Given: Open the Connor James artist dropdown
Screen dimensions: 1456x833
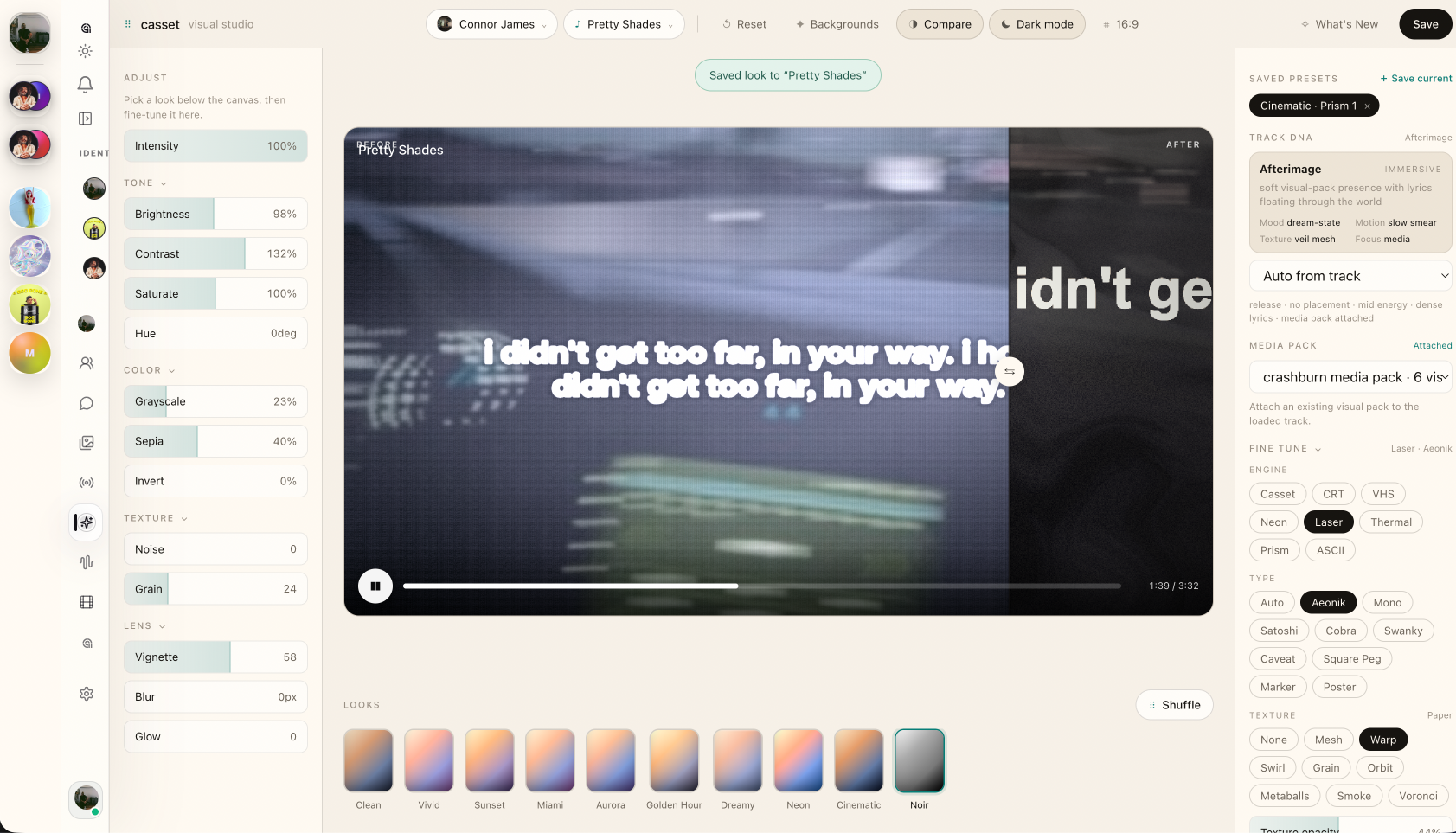Looking at the screenshot, I should coord(491,24).
